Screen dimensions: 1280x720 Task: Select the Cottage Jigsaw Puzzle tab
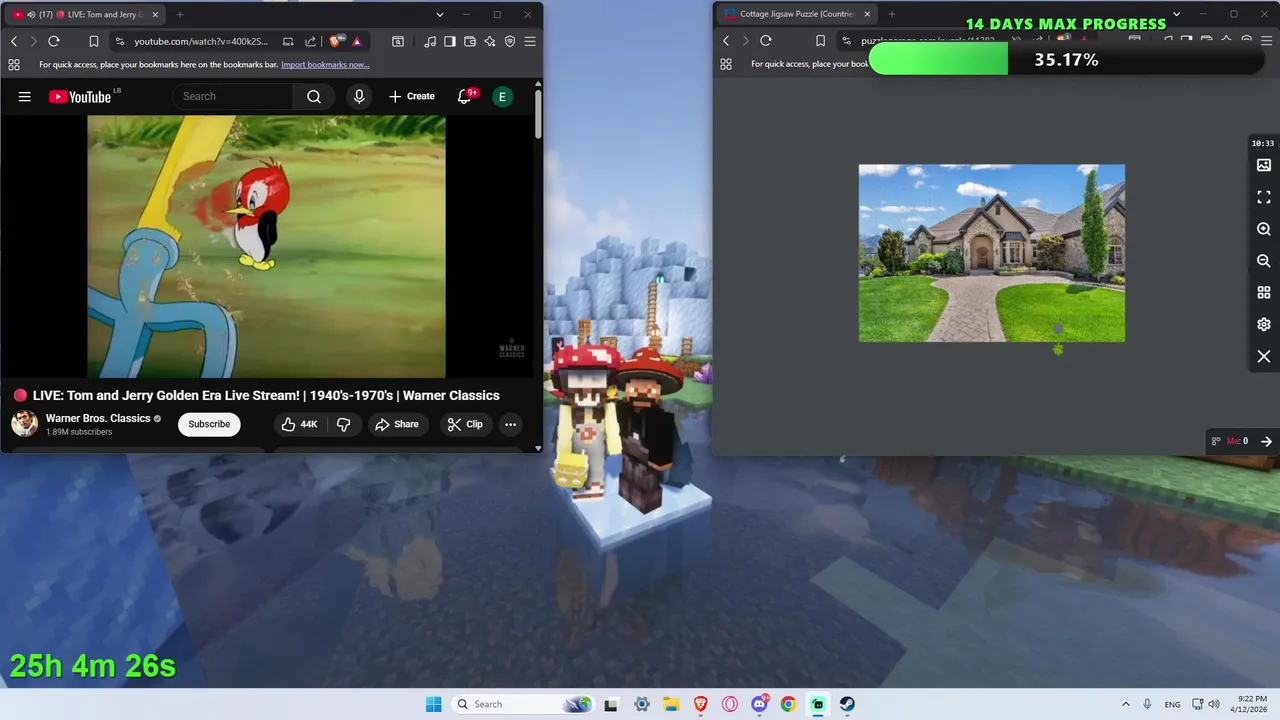pyautogui.click(x=797, y=14)
